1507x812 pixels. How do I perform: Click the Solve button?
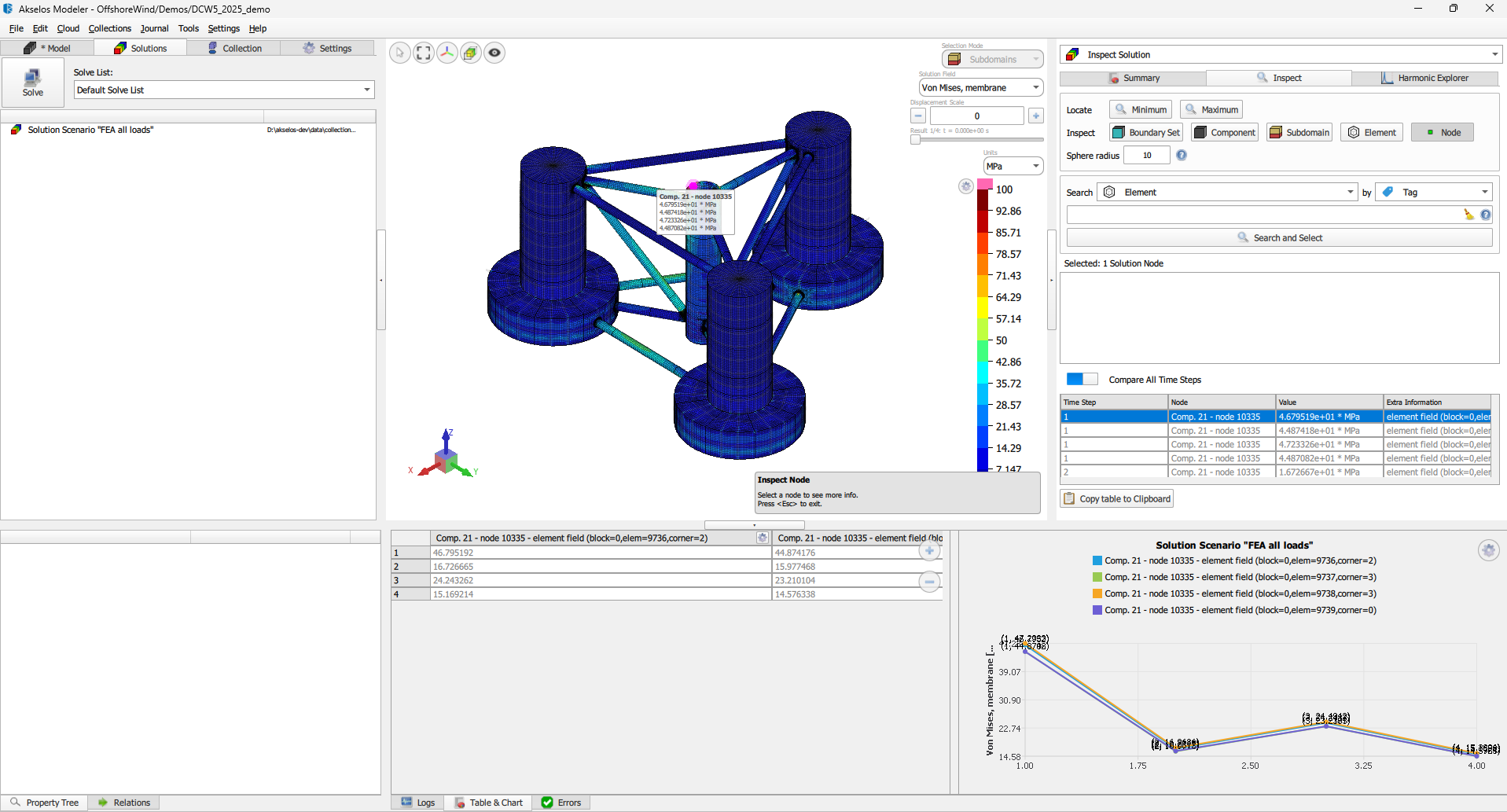(32, 83)
